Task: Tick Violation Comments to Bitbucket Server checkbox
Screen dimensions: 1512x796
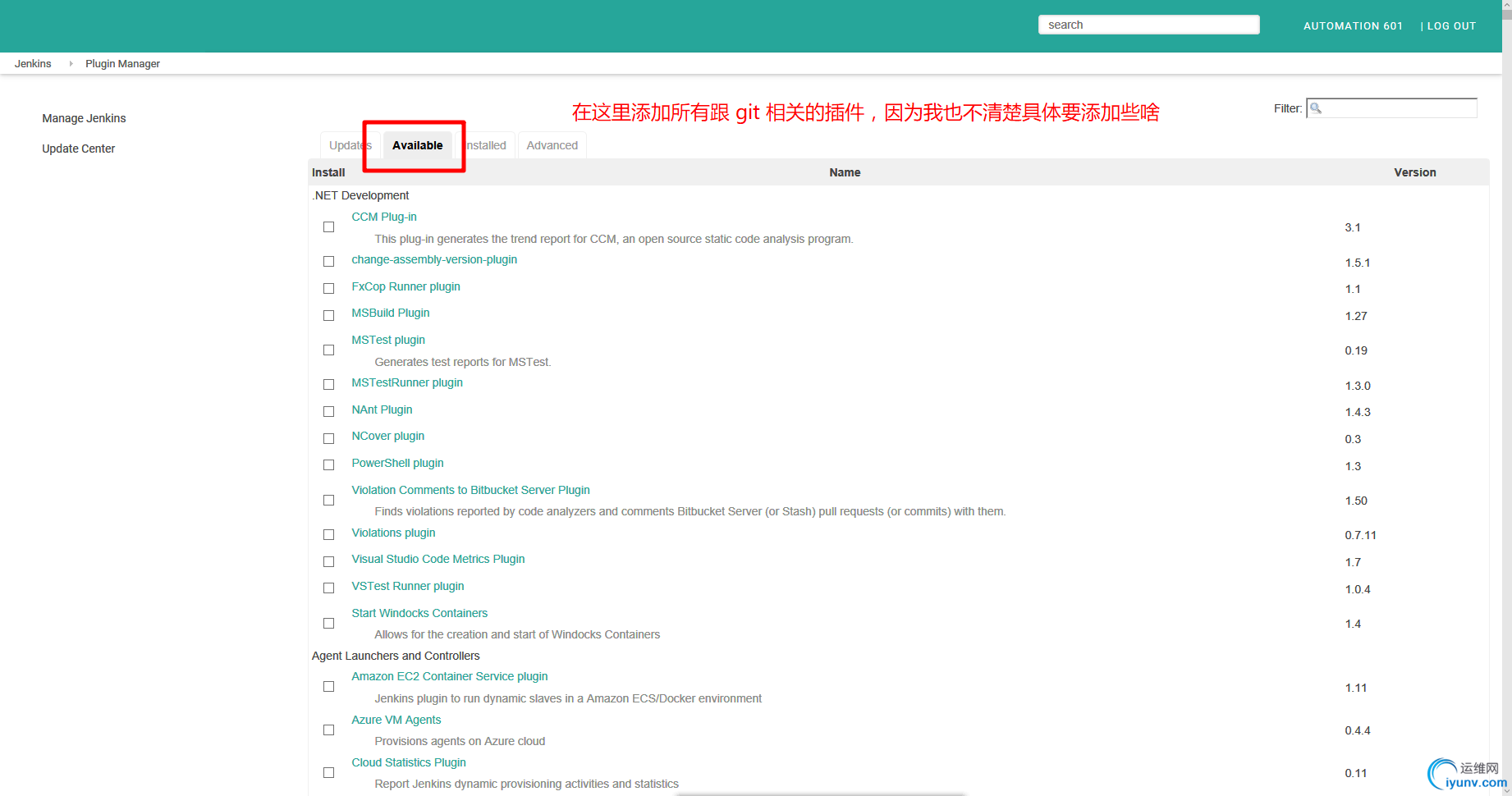Action: [328, 501]
